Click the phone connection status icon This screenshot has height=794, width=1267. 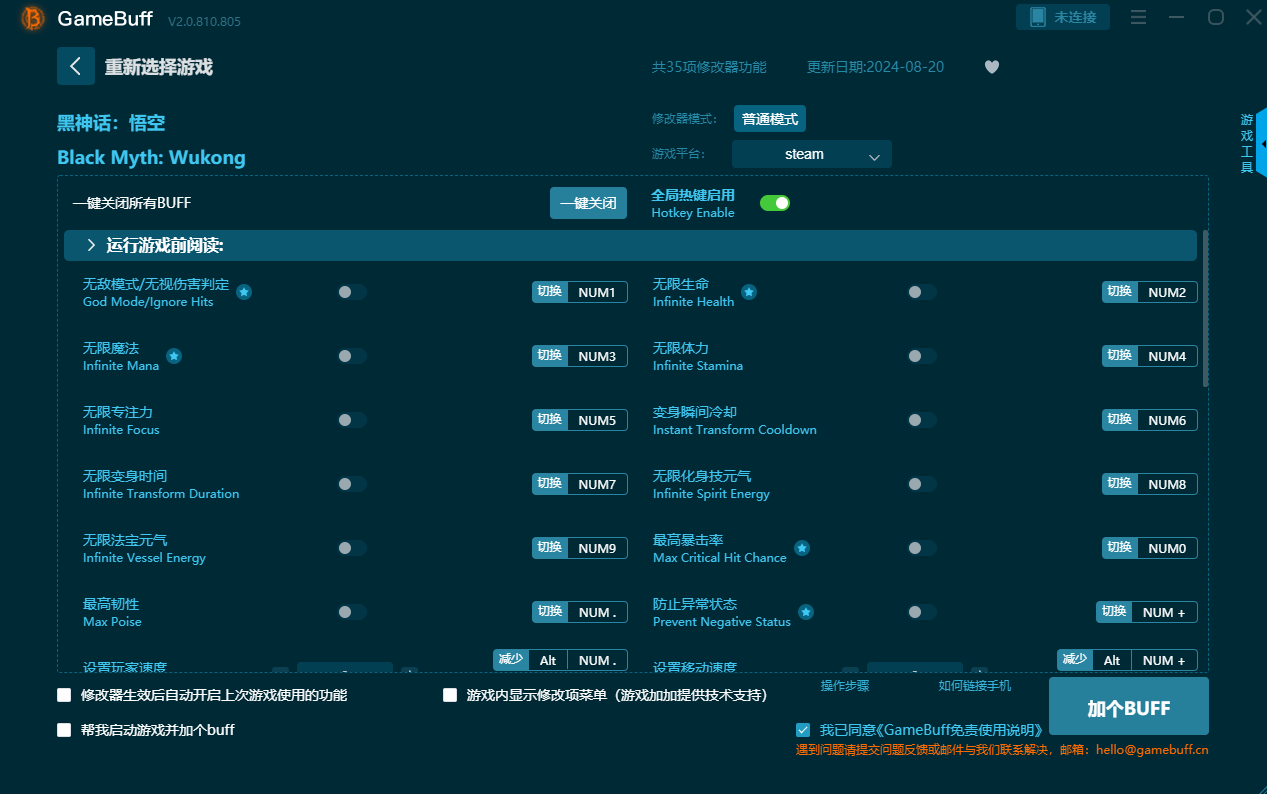point(1037,17)
